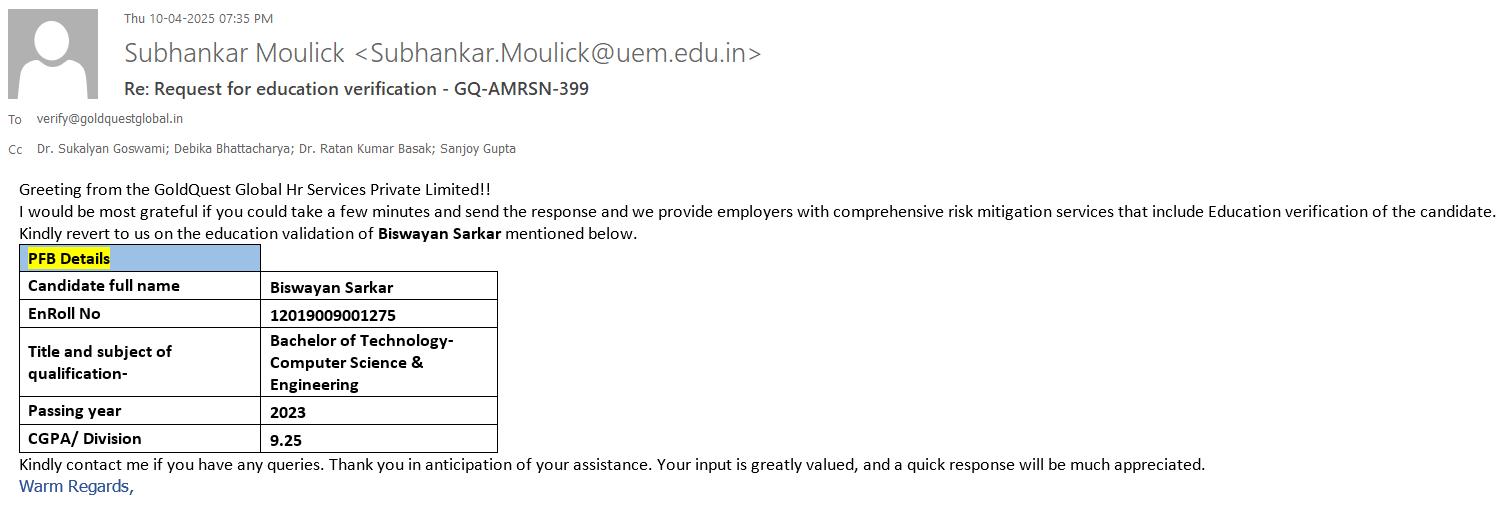This screenshot has height=506, width=1506.
Task: Click the email subject line
Action: click(x=356, y=89)
